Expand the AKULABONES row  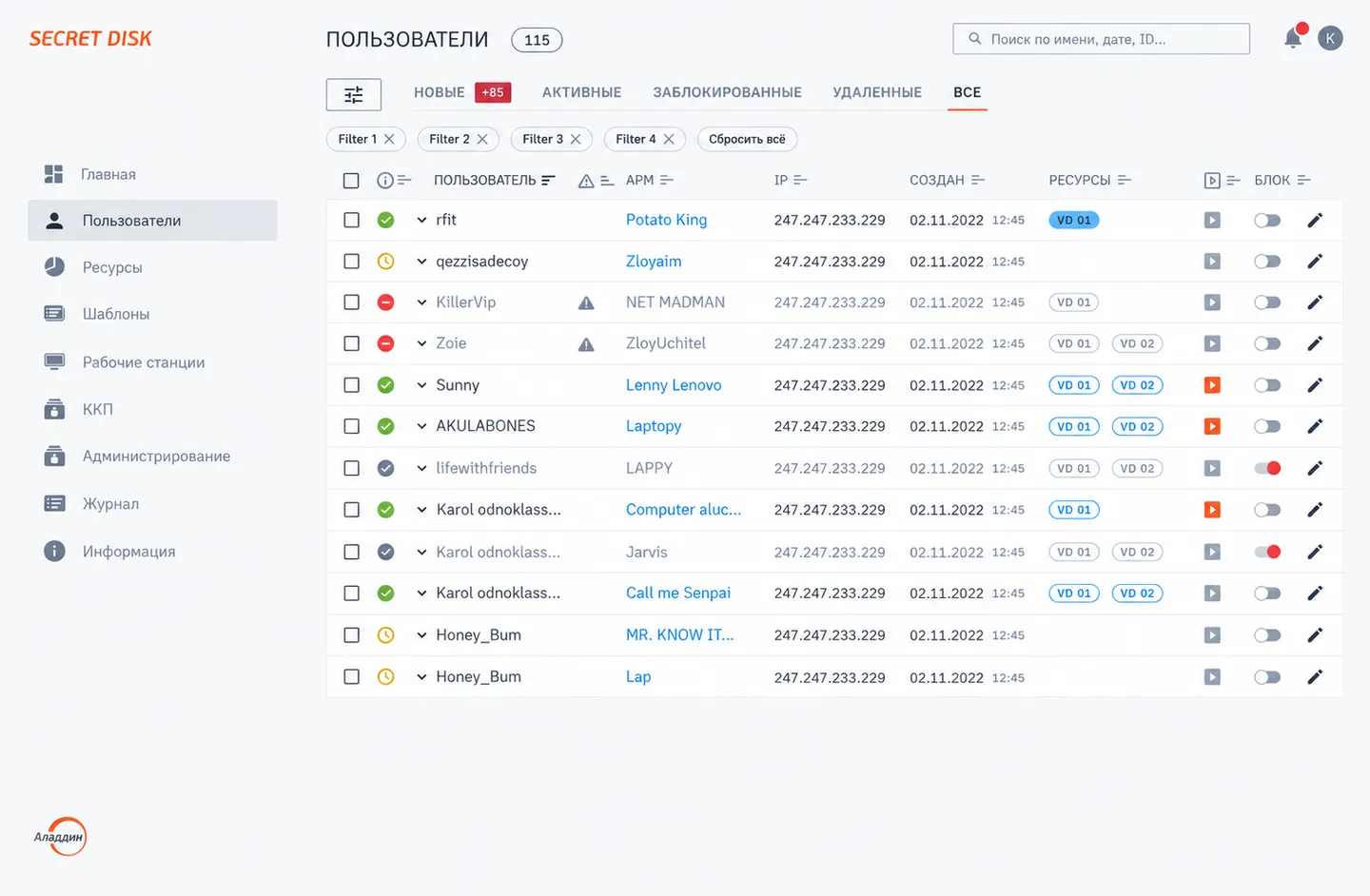click(x=421, y=426)
